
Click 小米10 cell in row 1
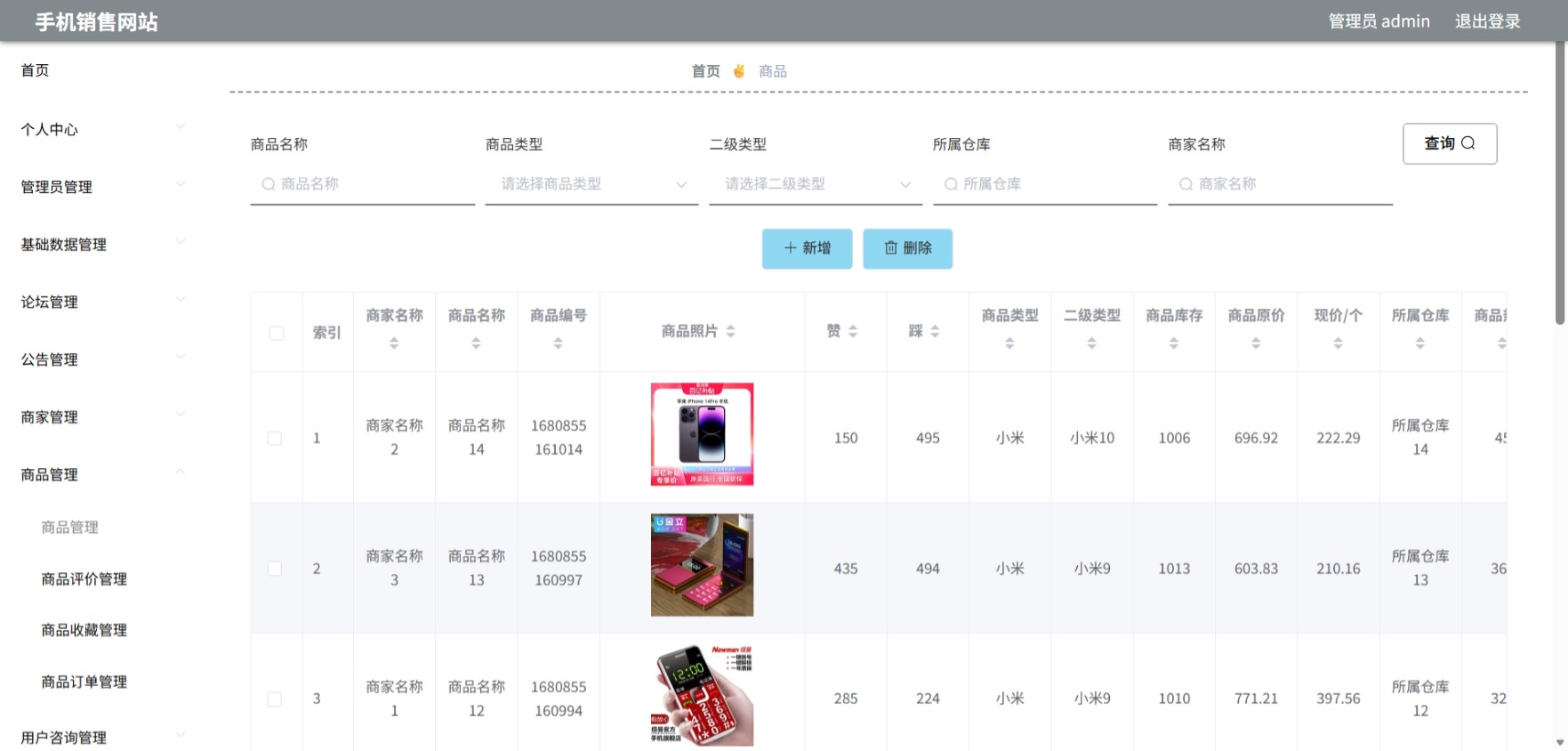1092,438
